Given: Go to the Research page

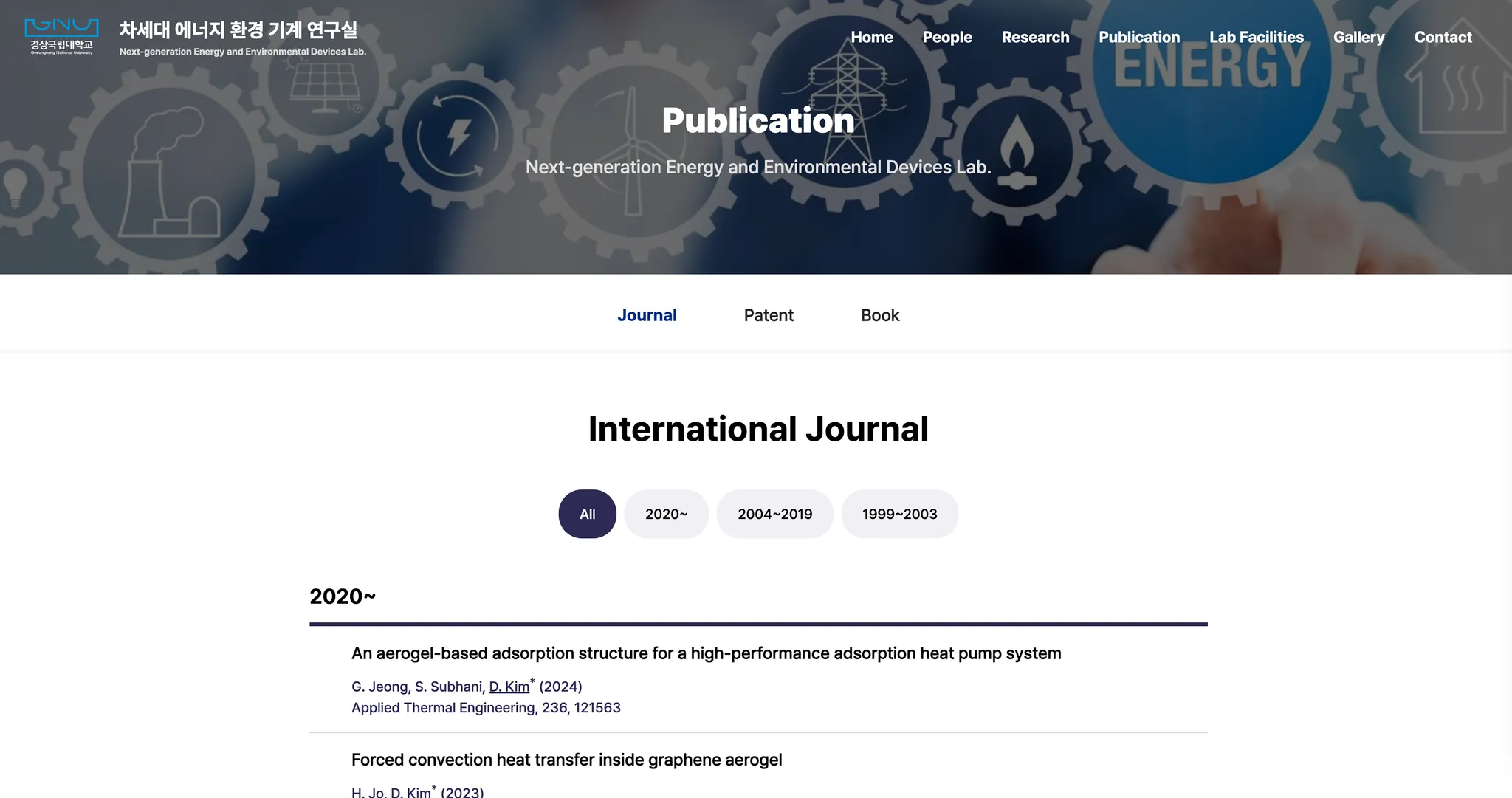Looking at the screenshot, I should [x=1035, y=37].
